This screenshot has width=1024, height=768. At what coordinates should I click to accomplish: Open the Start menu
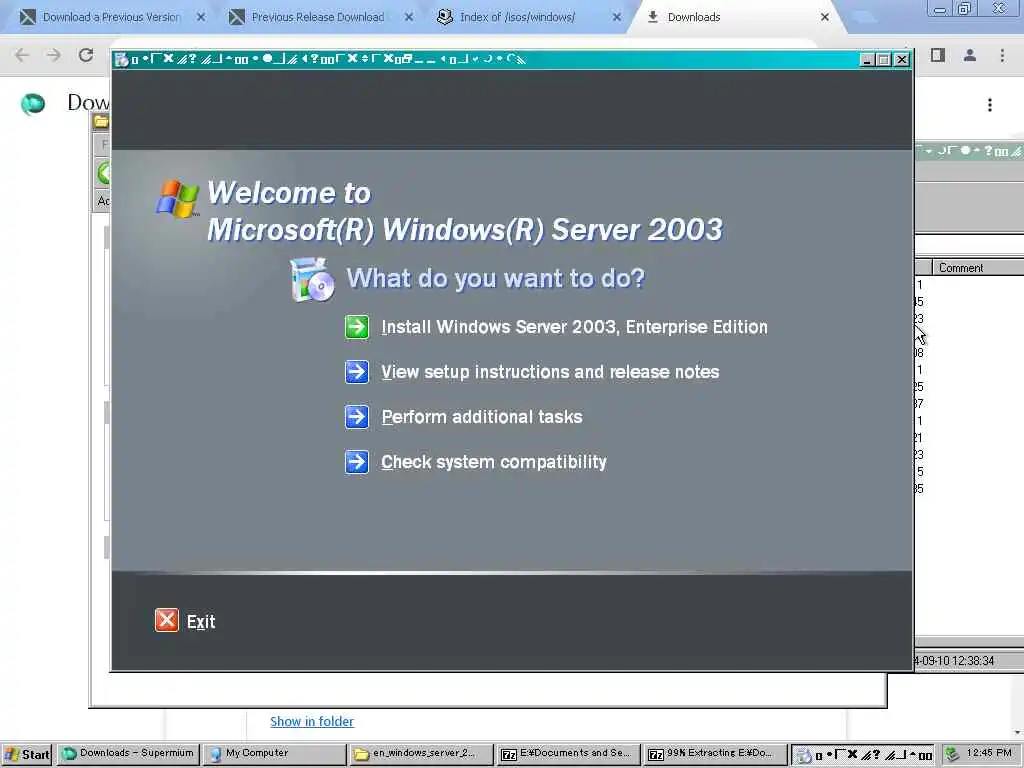pos(27,754)
